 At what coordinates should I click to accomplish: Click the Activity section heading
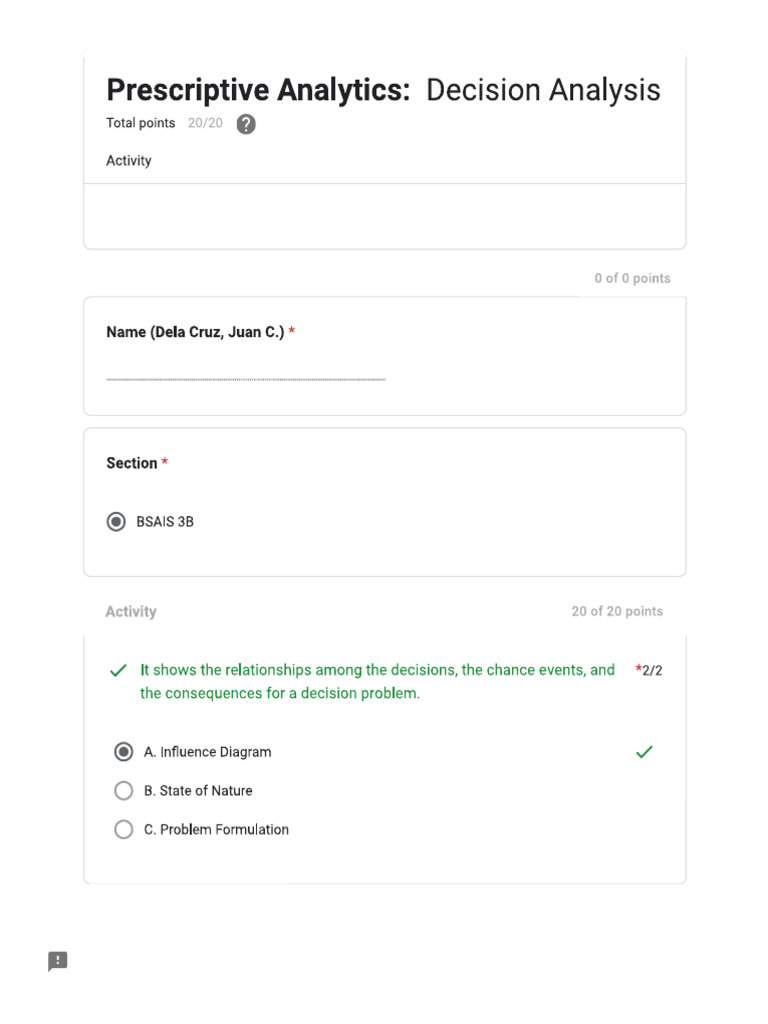(131, 612)
